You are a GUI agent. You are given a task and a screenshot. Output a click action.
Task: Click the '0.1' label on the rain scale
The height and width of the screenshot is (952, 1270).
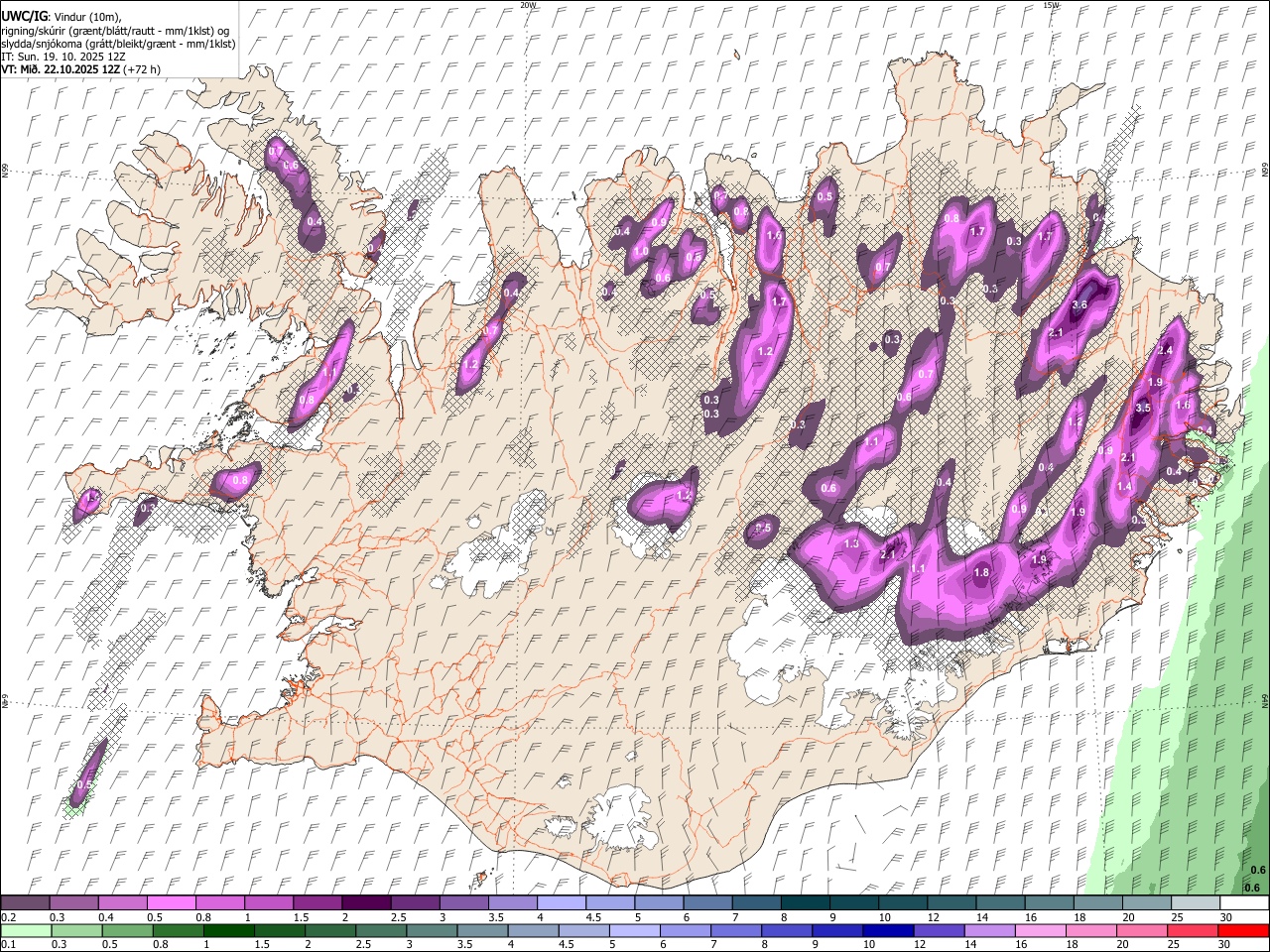(8, 945)
